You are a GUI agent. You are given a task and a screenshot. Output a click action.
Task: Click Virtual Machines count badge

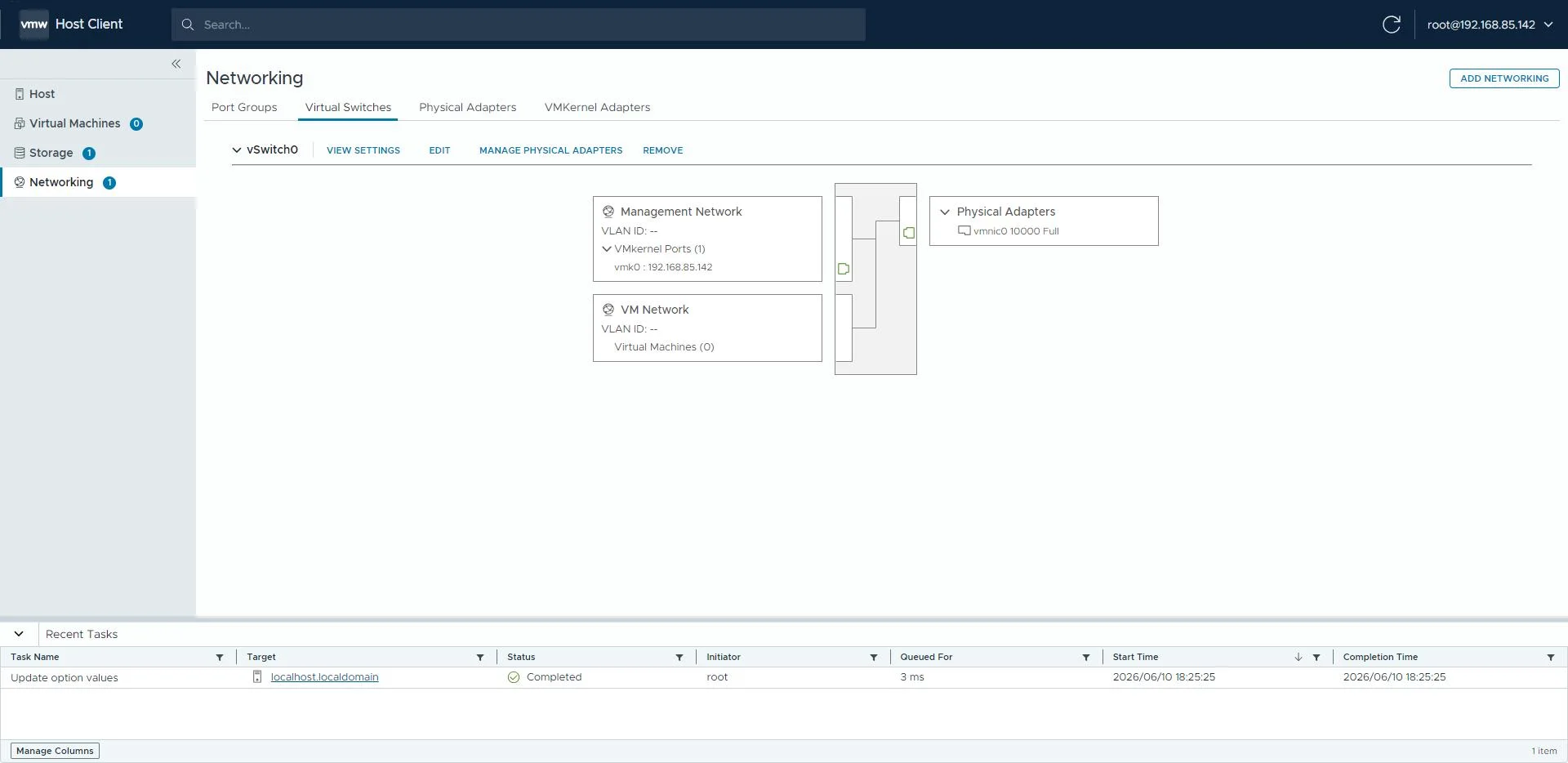pyautogui.click(x=136, y=124)
